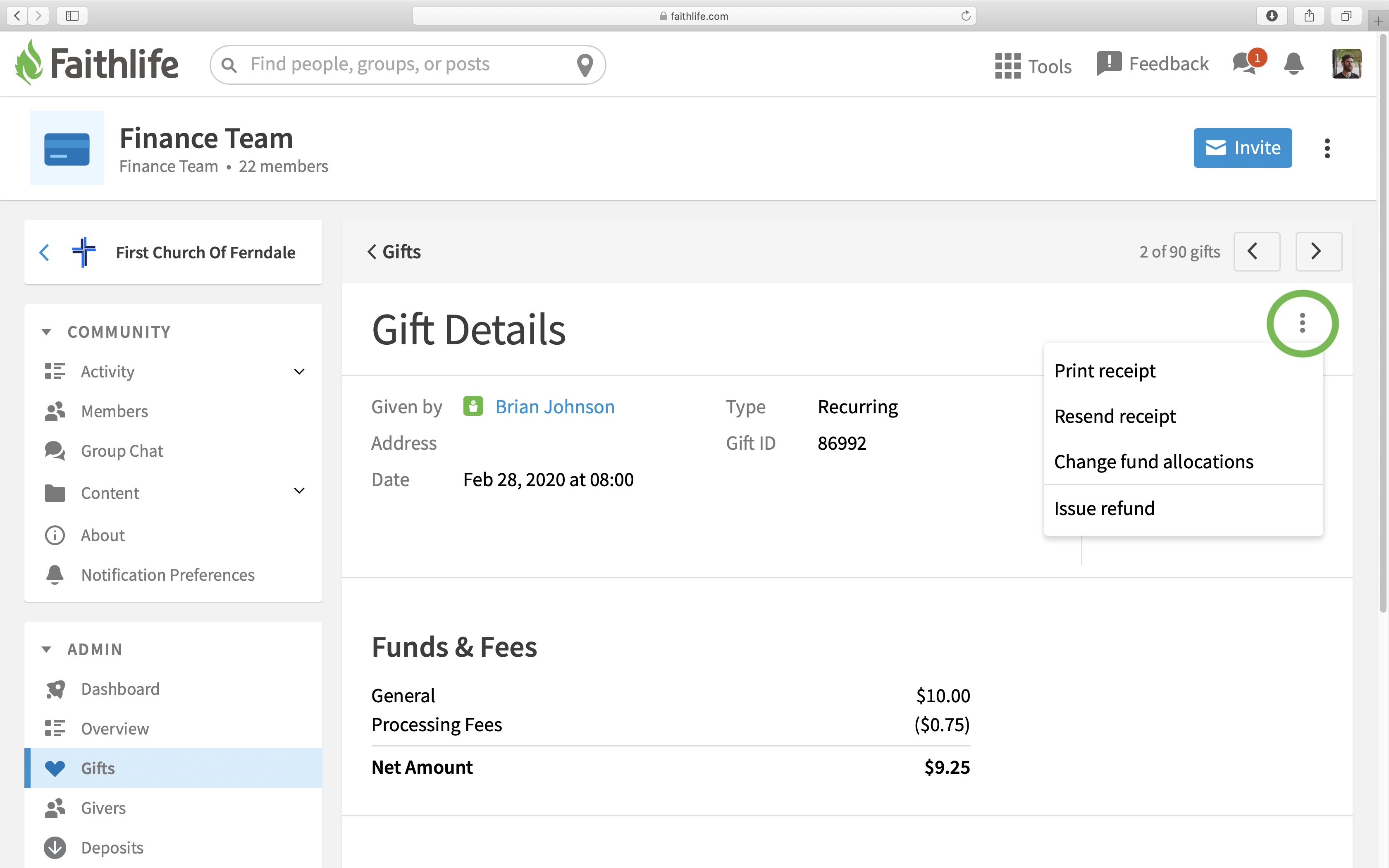Open Finance Team three-dot options menu
Screen dimensions: 1389x868
coord(1327,148)
